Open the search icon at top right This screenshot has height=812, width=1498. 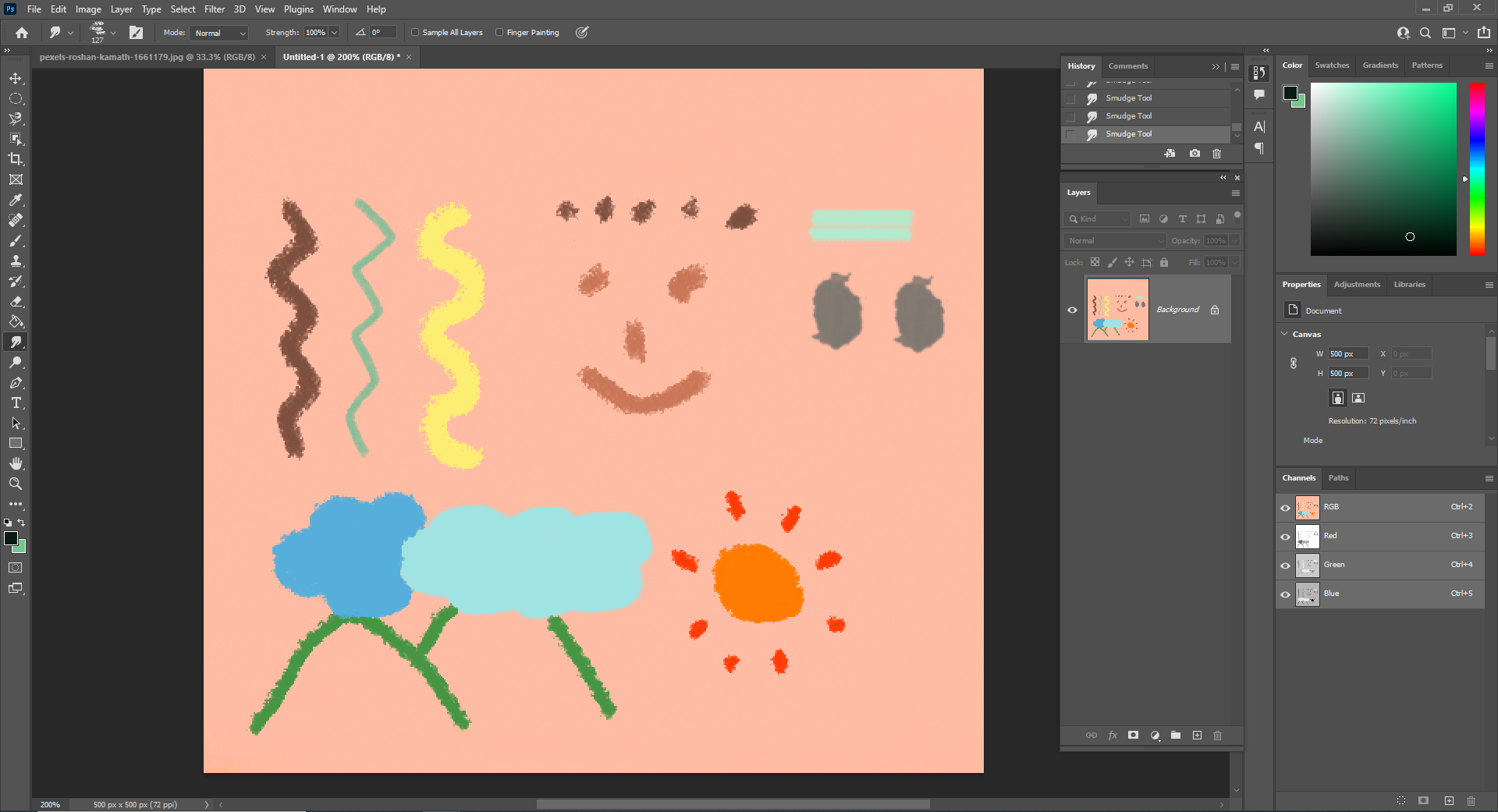coord(1425,33)
